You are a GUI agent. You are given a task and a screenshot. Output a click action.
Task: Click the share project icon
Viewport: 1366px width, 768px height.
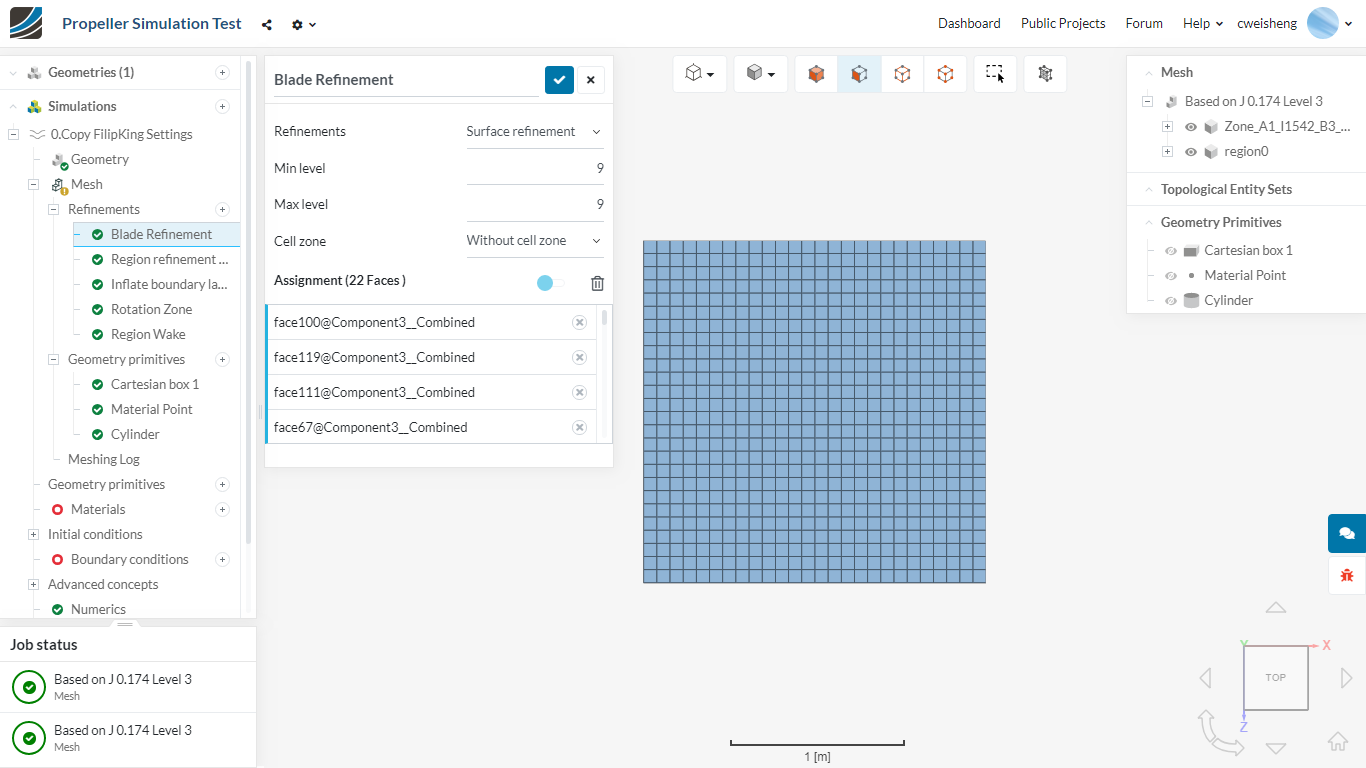(267, 24)
